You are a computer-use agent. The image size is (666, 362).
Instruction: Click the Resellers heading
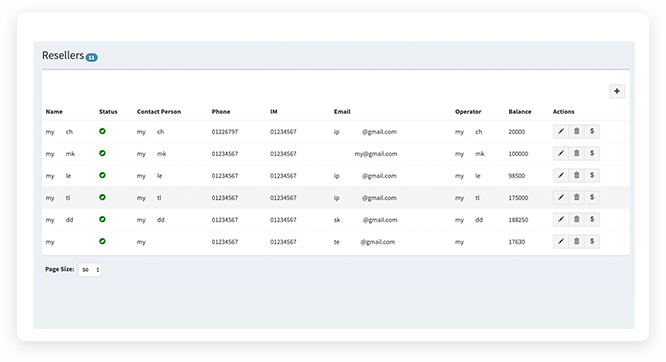[63, 55]
